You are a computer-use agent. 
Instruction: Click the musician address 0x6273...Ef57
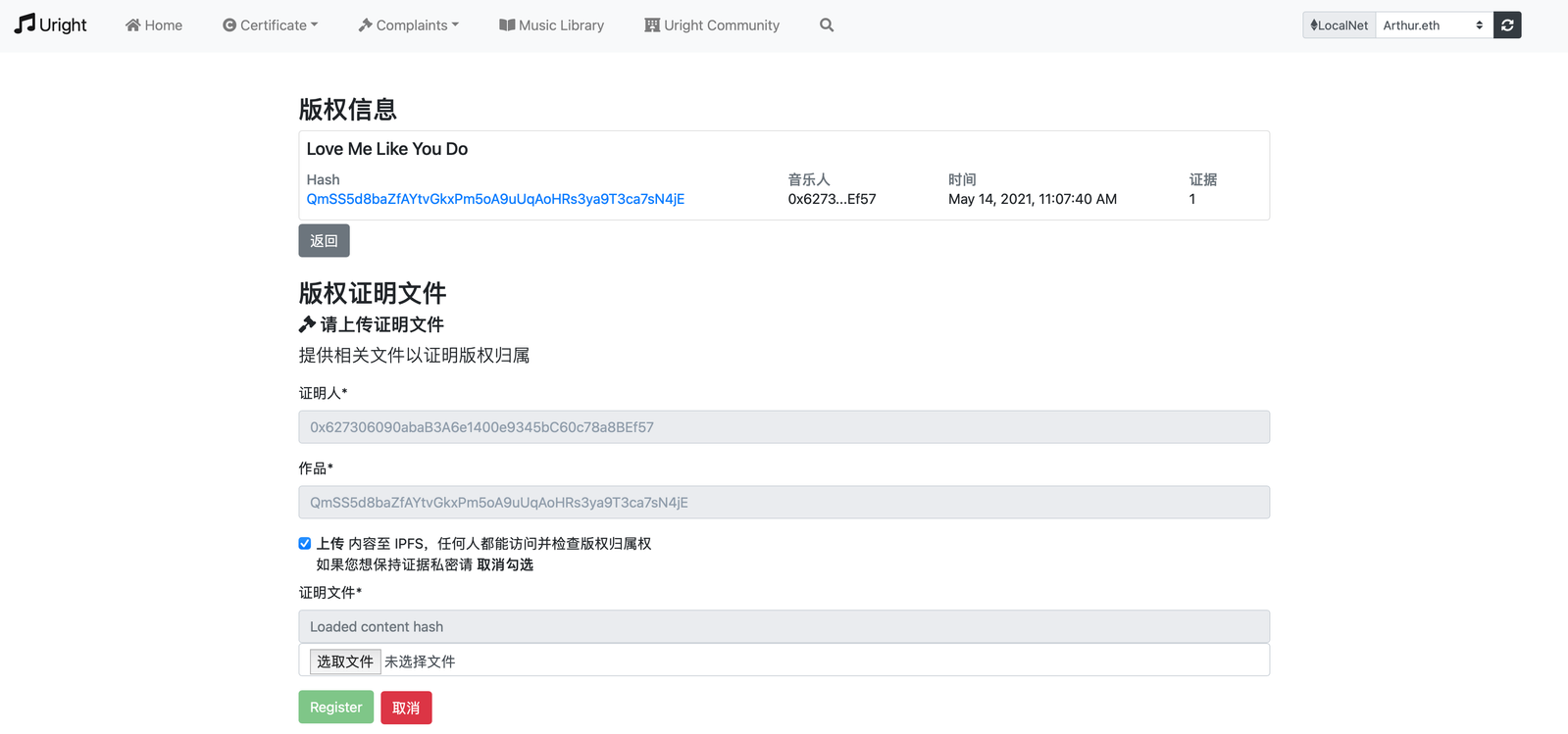coord(832,199)
